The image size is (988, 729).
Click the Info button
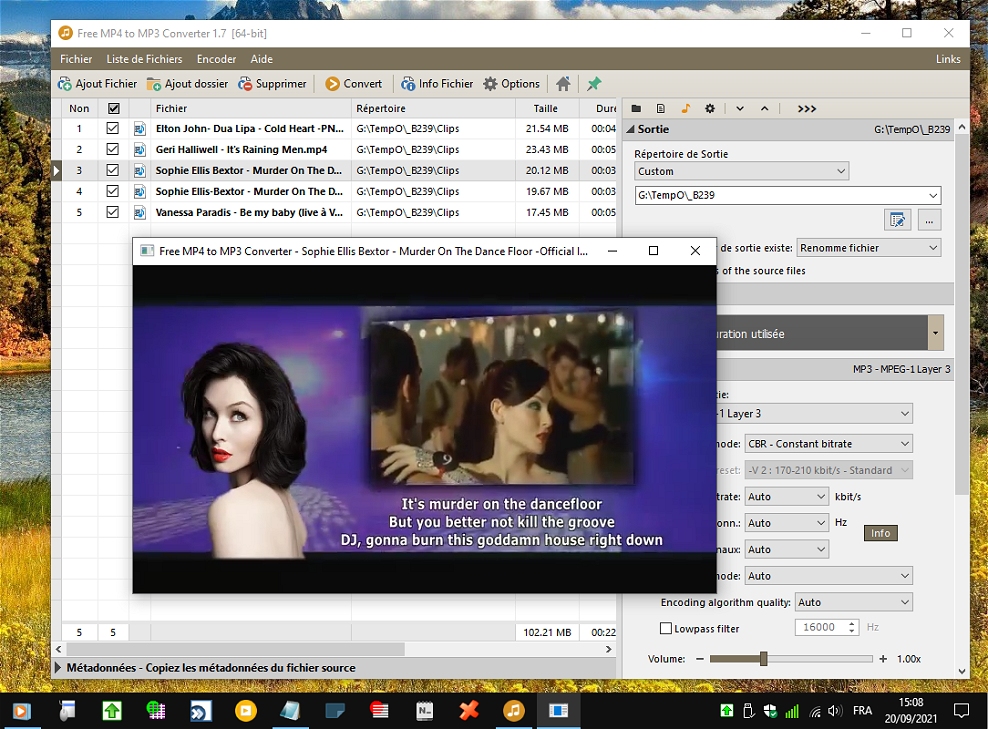click(880, 533)
